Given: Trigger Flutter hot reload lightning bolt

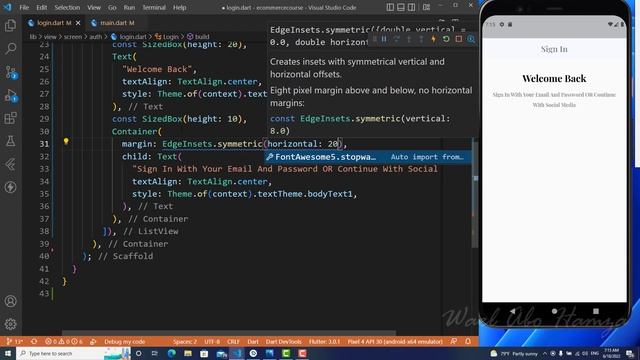Looking at the screenshot, I should (433, 39).
